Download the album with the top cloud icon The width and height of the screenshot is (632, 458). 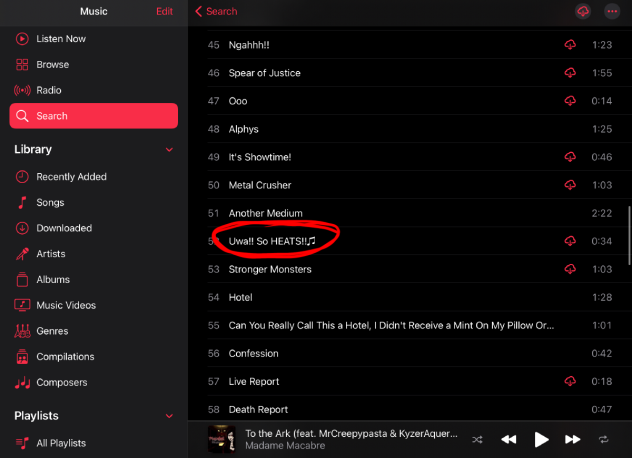coord(583,11)
